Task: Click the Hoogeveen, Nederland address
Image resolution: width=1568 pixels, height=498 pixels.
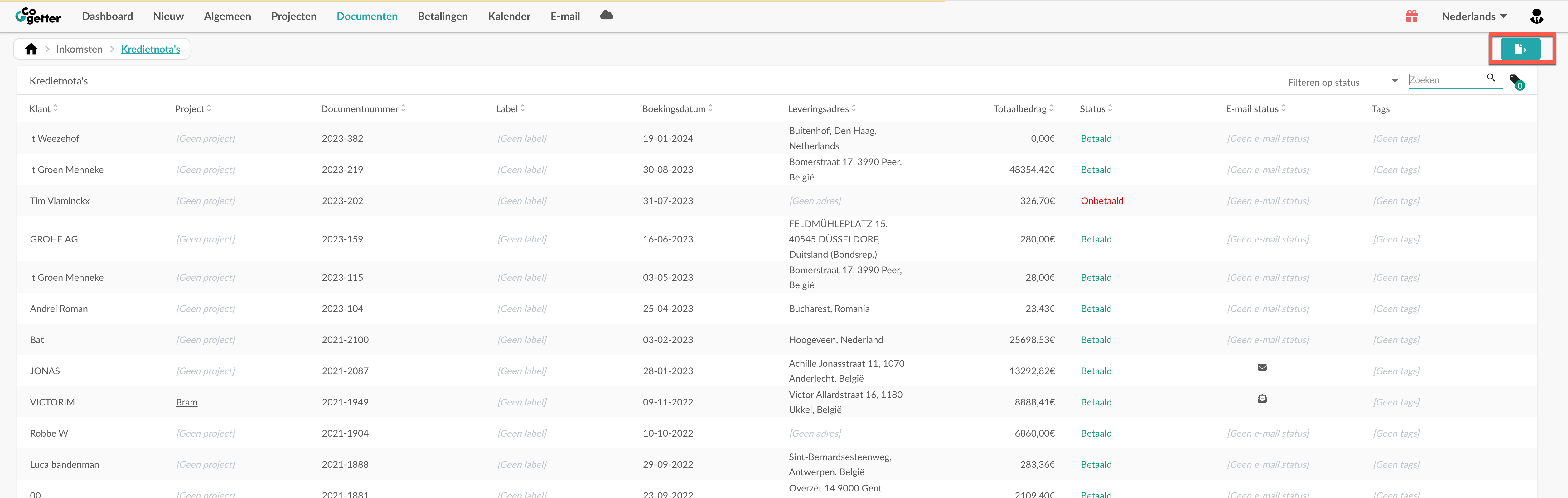Action: click(836, 340)
